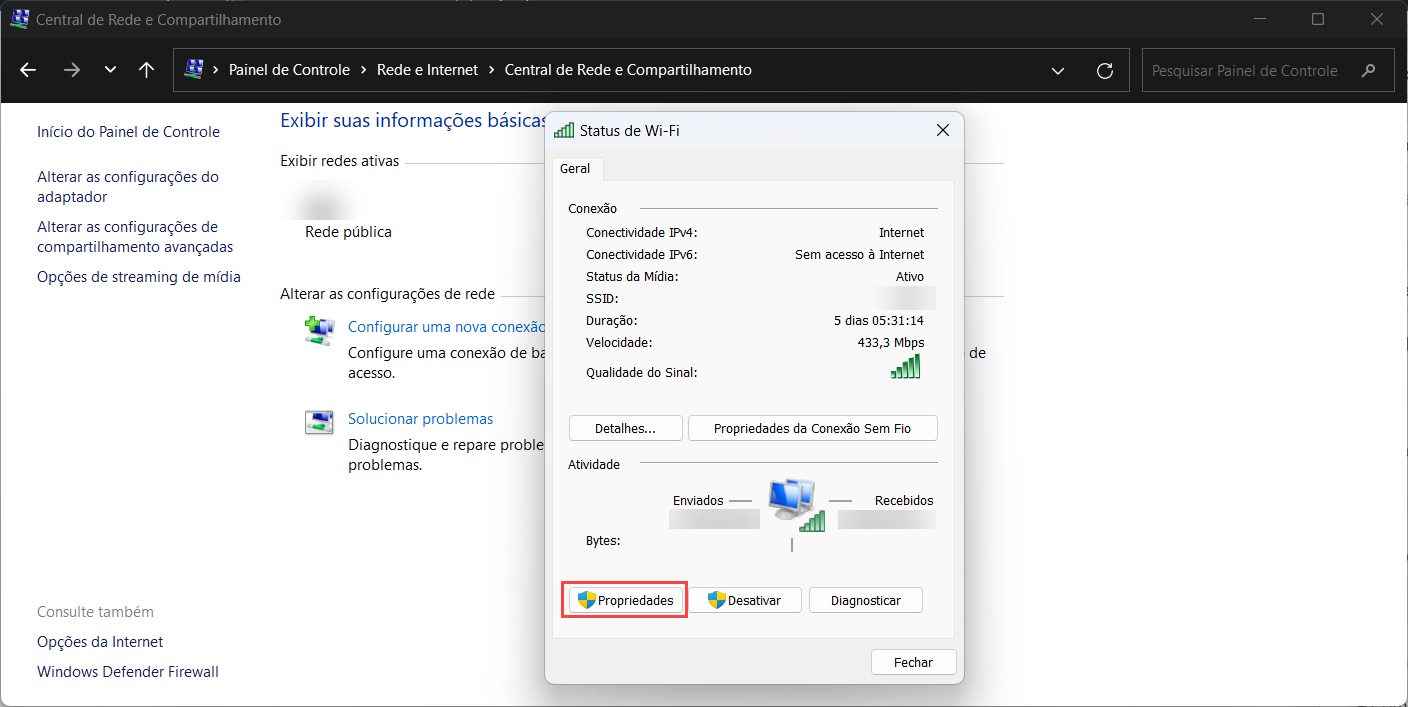Click the back navigation arrow
The width and height of the screenshot is (1408, 707).
pyautogui.click(x=28, y=70)
